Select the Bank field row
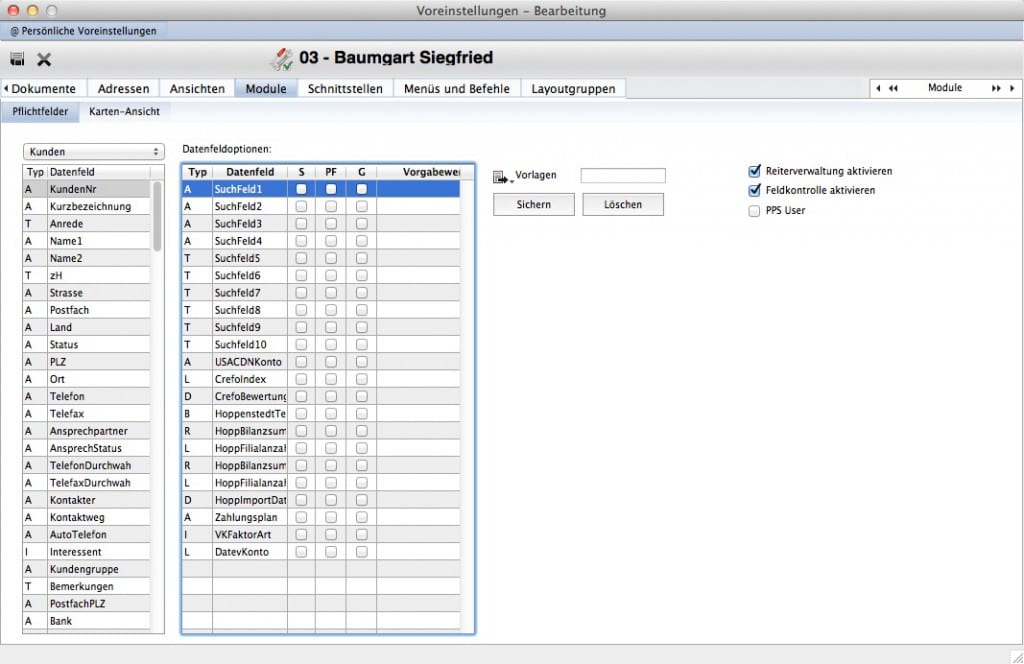 click(x=86, y=621)
